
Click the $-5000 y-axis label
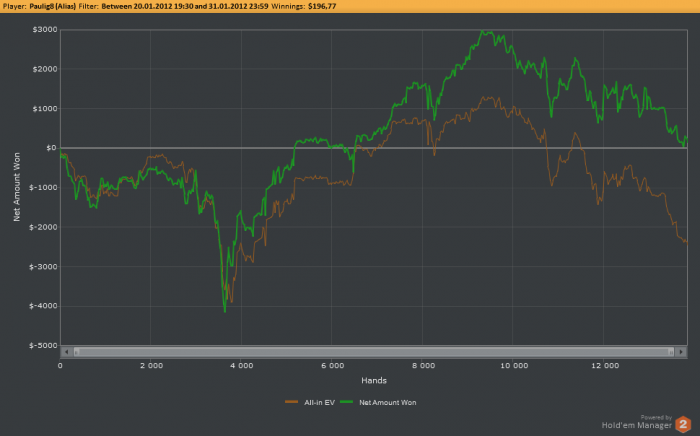point(43,345)
